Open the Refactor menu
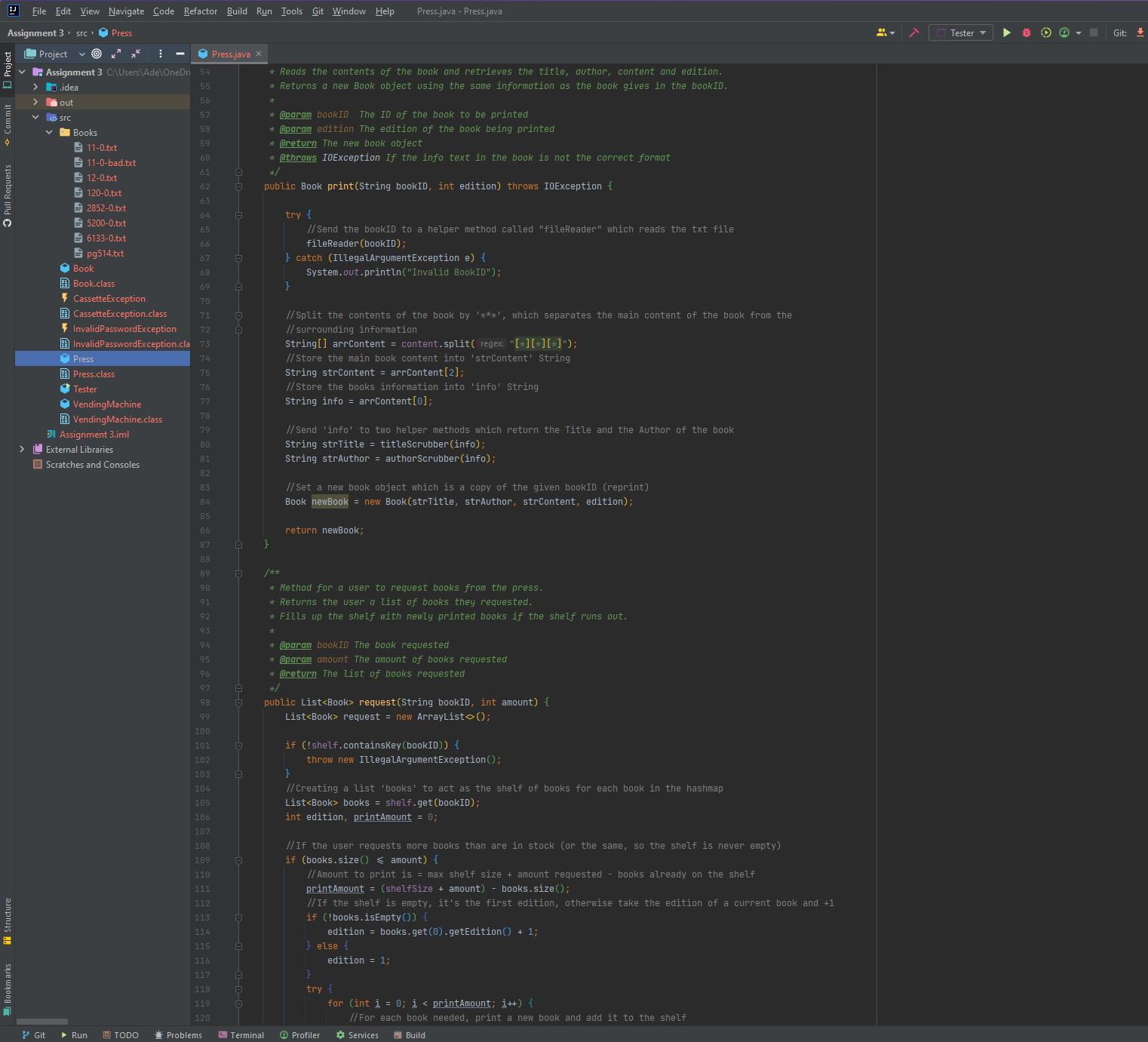The height and width of the screenshot is (1042, 1148). coord(200,11)
